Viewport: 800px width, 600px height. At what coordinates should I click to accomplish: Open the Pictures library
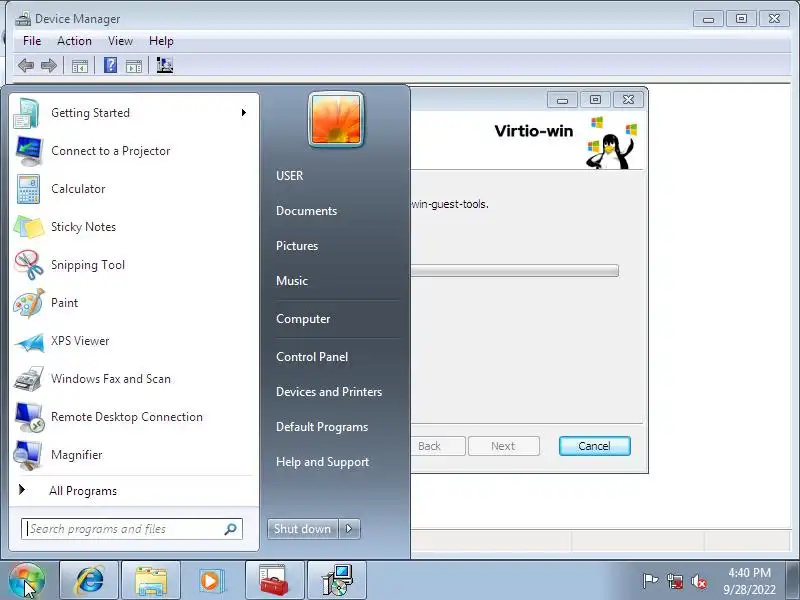(297, 245)
